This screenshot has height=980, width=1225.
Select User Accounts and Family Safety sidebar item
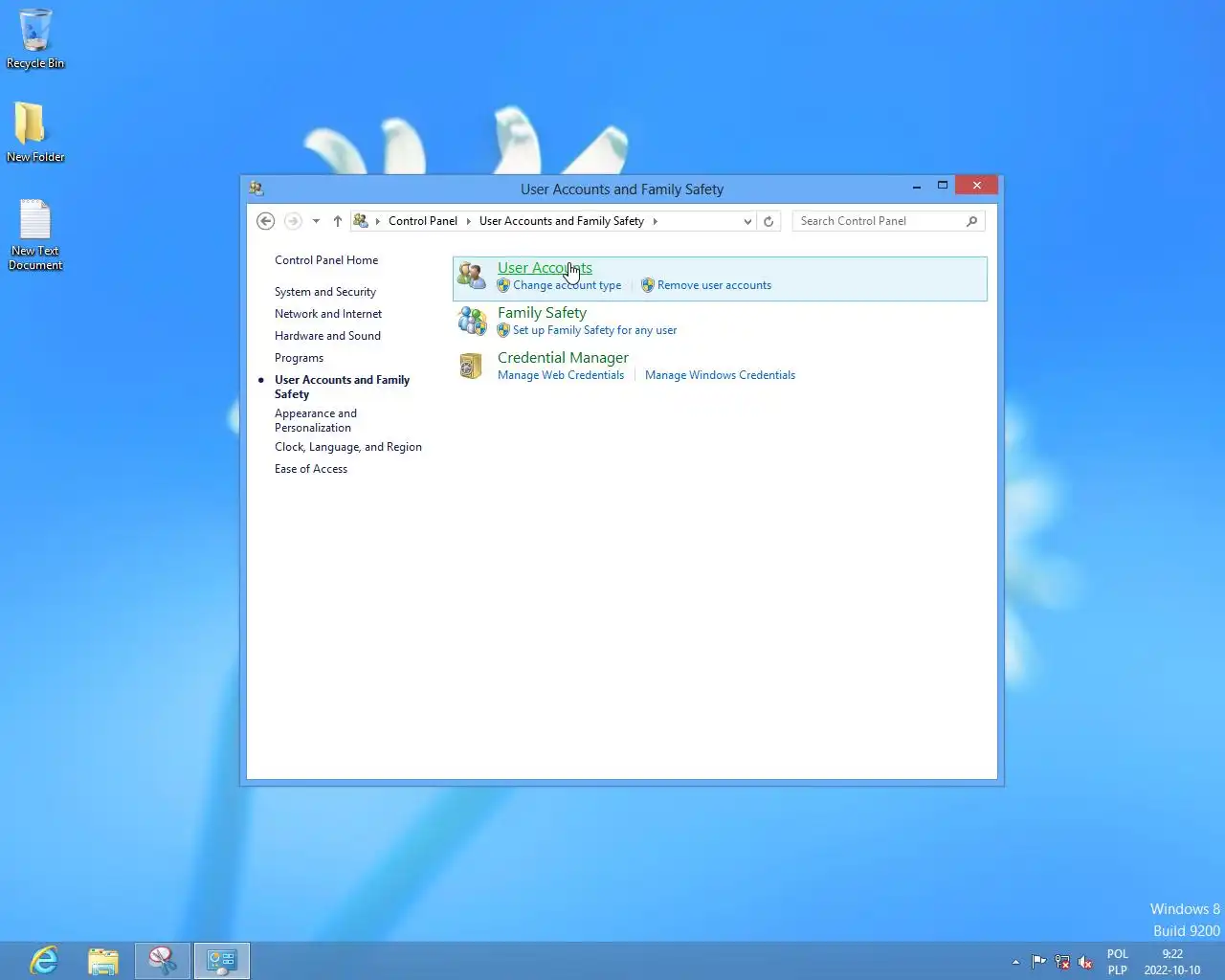(342, 387)
